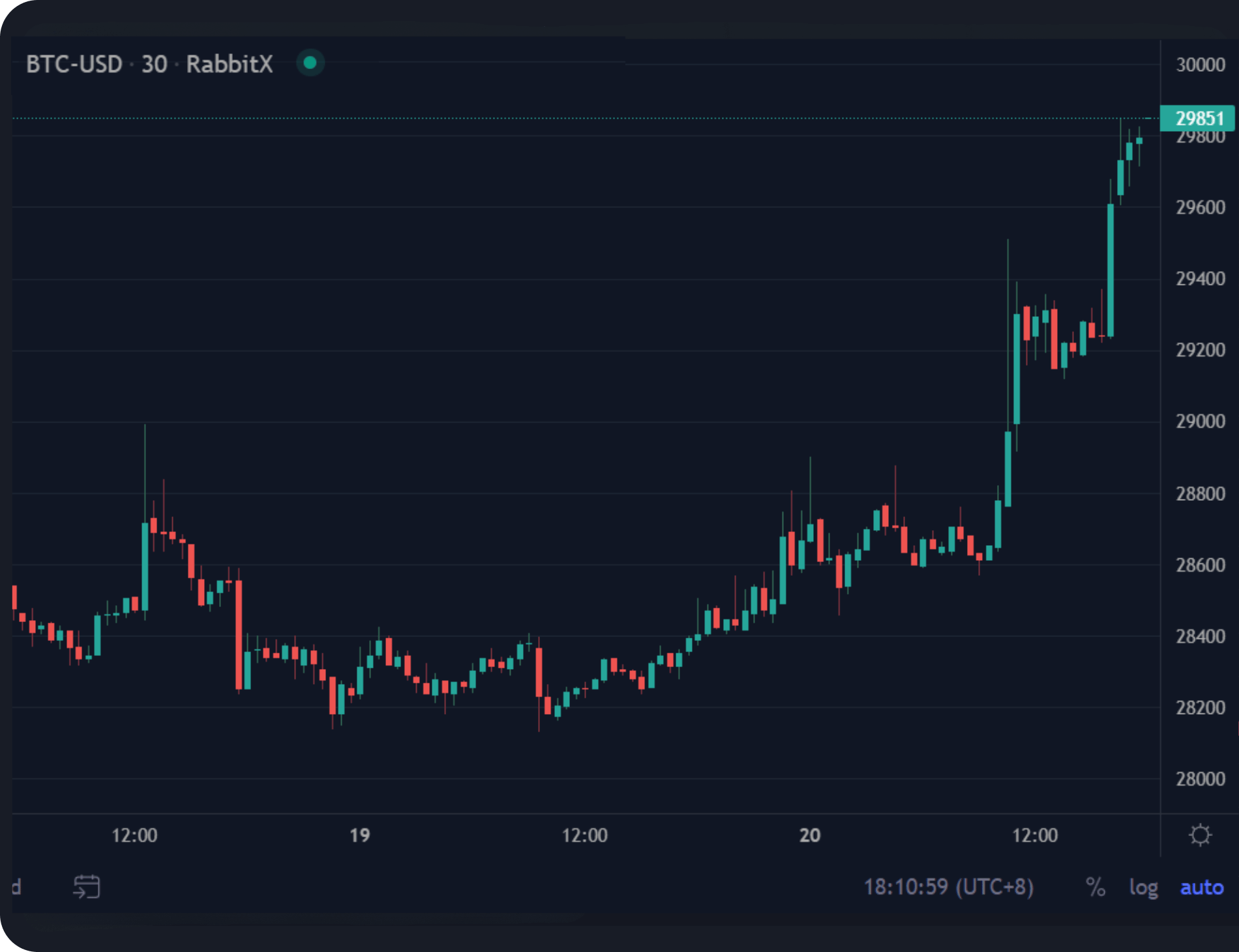This screenshot has width=1239, height=952.
Task: Click the 28600 price axis label
Action: (x=1201, y=565)
